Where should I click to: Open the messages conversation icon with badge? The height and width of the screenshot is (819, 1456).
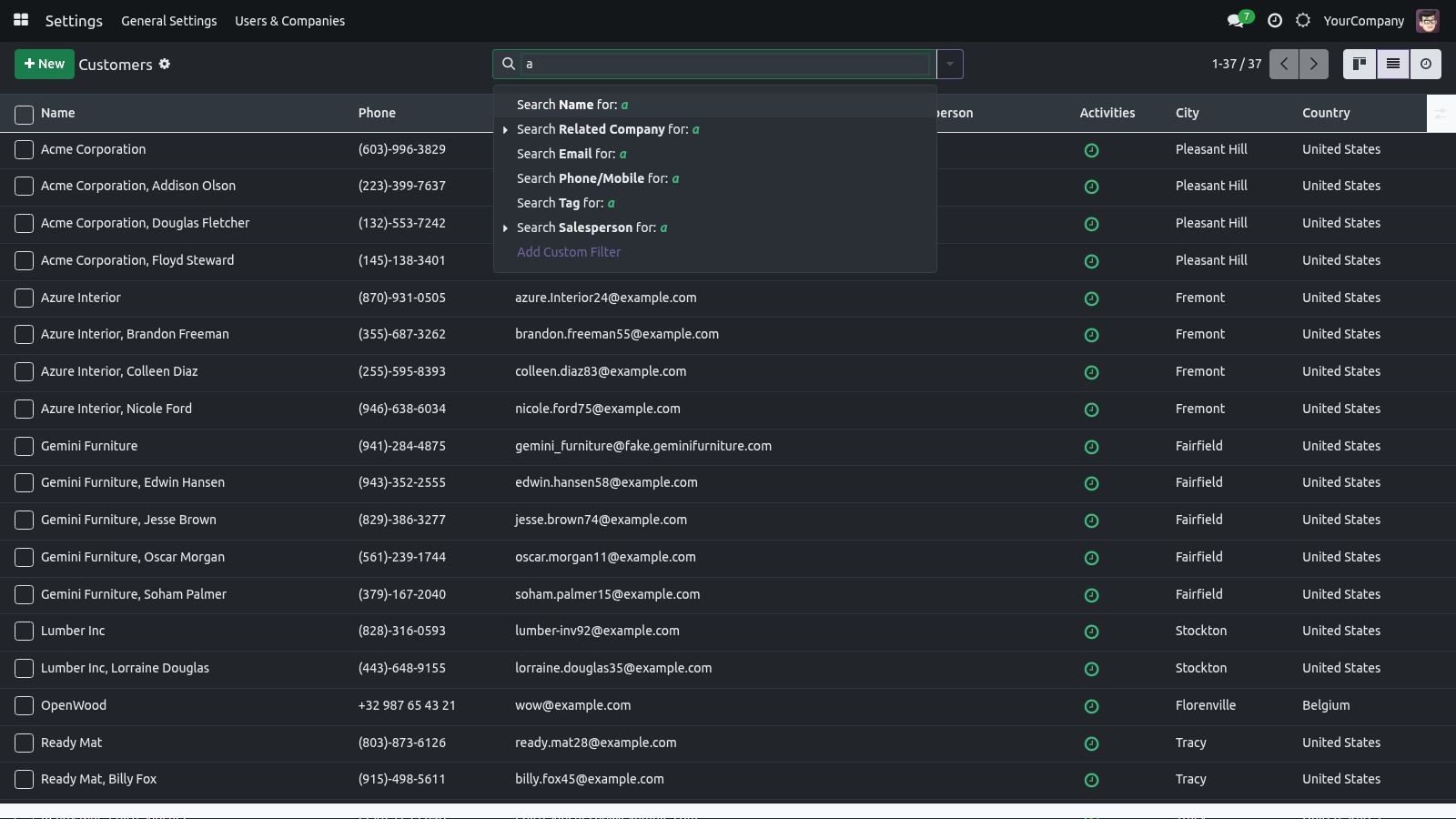pos(1239,20)
